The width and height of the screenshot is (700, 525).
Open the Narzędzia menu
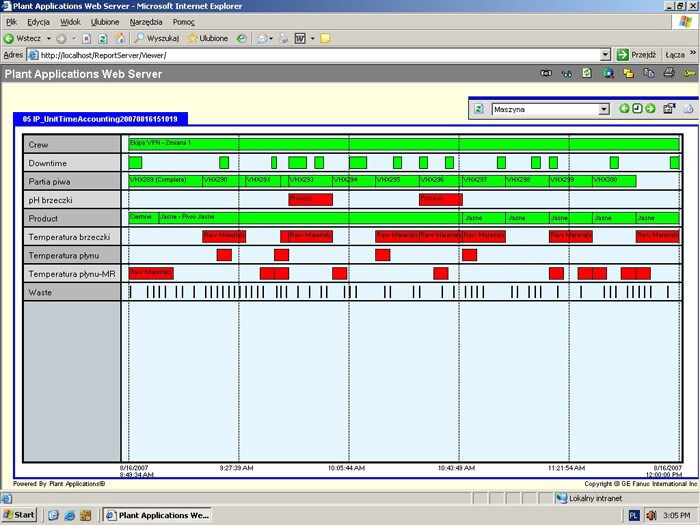click(146, 22)
